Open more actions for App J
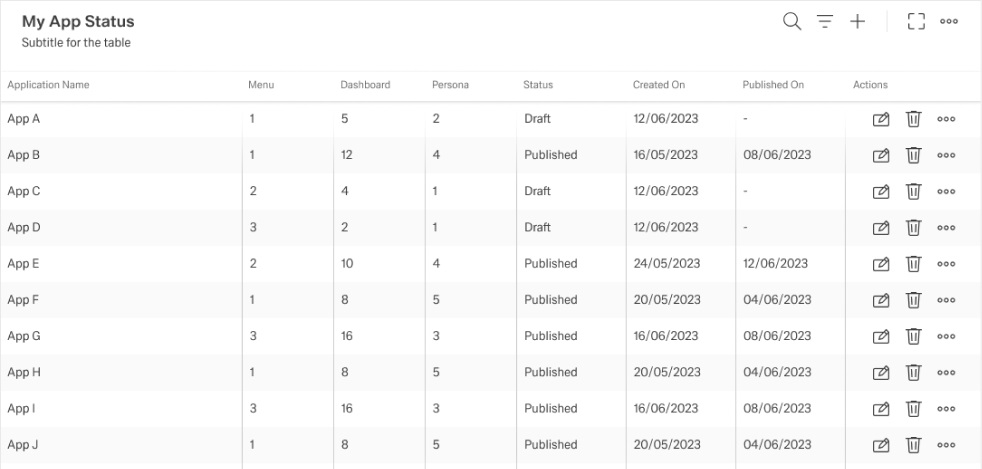 pos(947,445)
